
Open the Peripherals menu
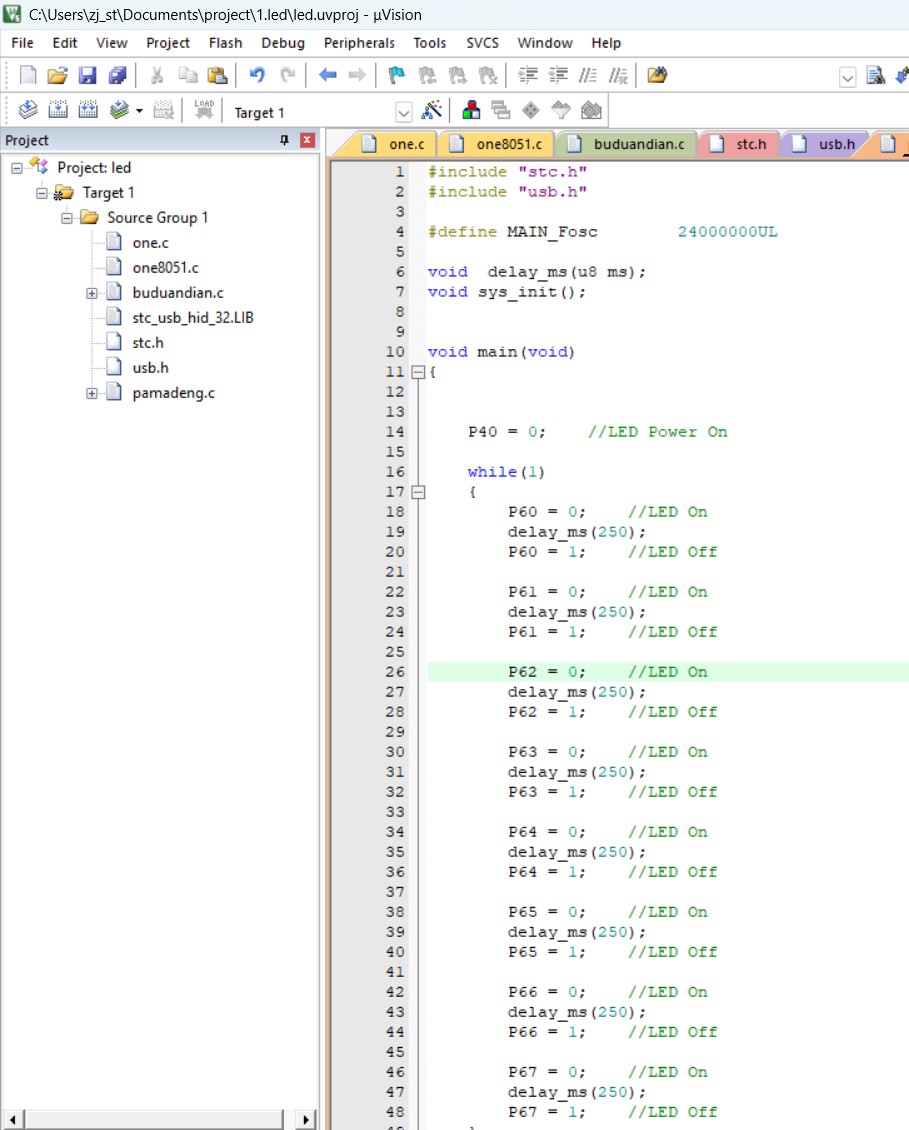(x=359, y=43)
